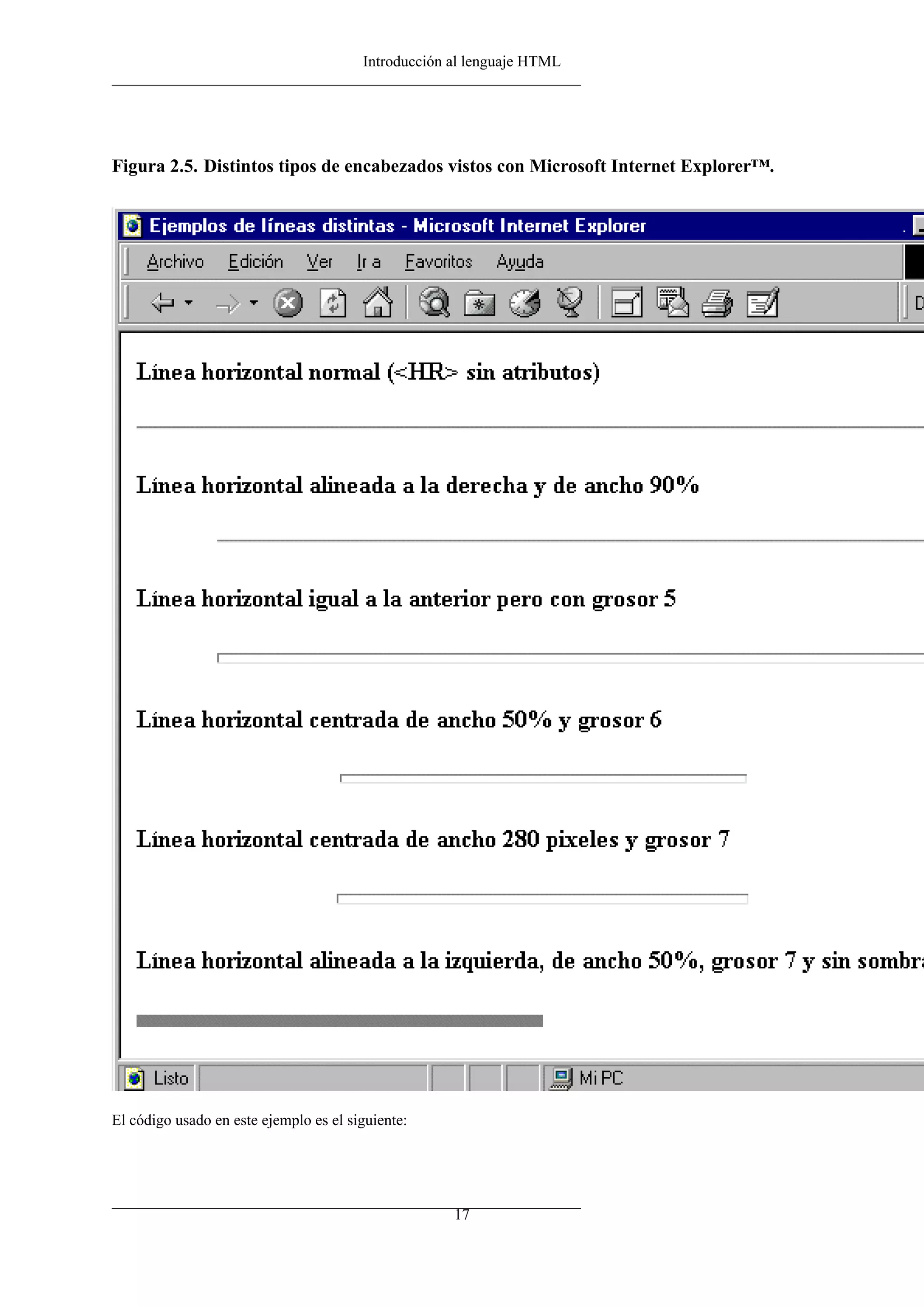Image resolution: width=924 pixels, height=1307 pixels.
Task: Click the status bar page icon beside Listo
Action: [x=134, y=1078]
